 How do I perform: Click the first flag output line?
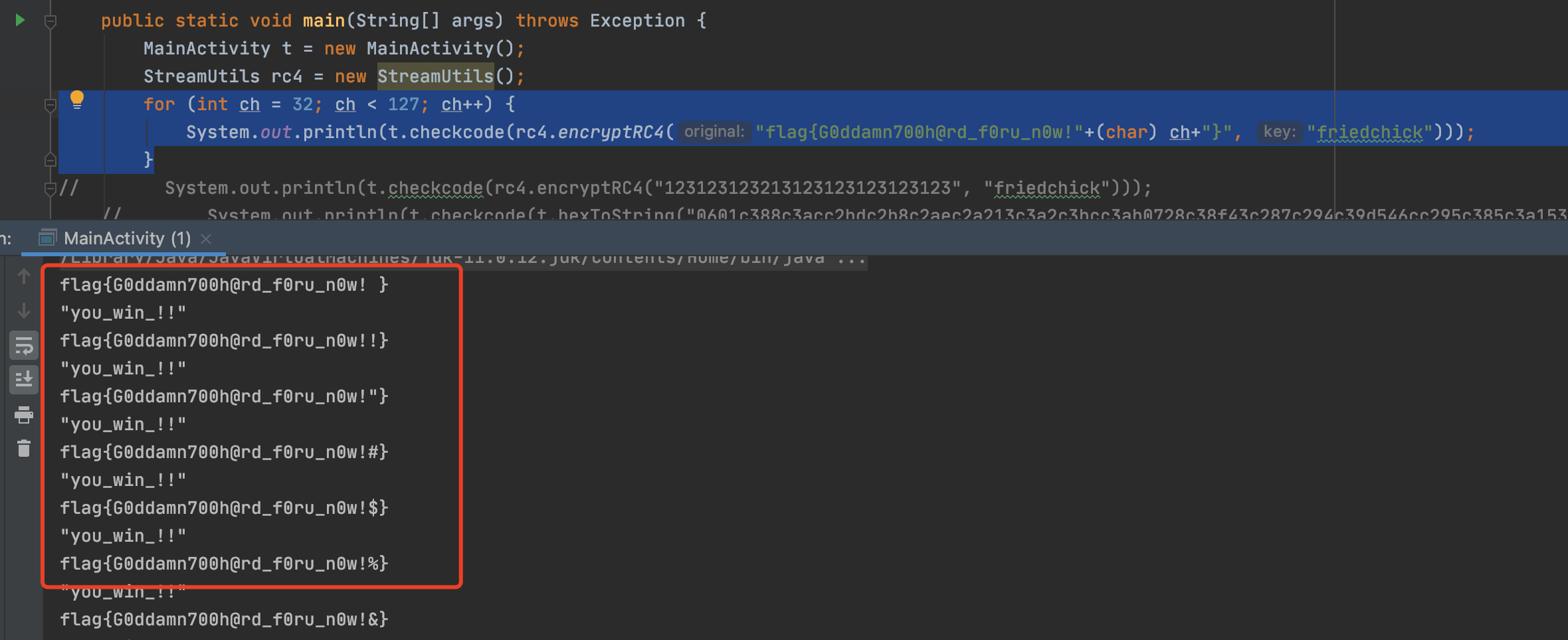tap(224, 285)
